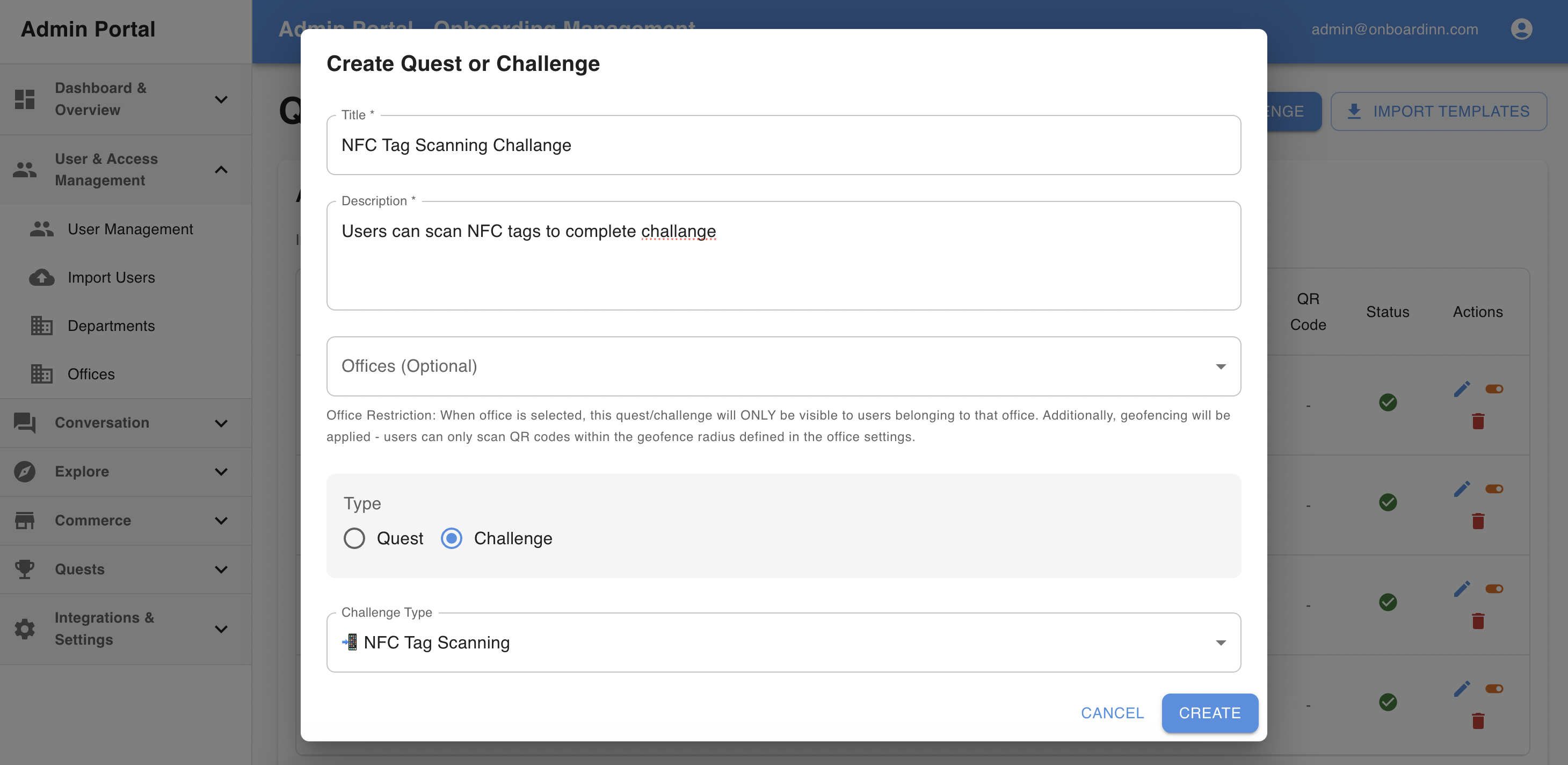This screenshot has height=765, width=1568.
Task: Toggle the orange status switch in first row
Action: [1494, 389]
